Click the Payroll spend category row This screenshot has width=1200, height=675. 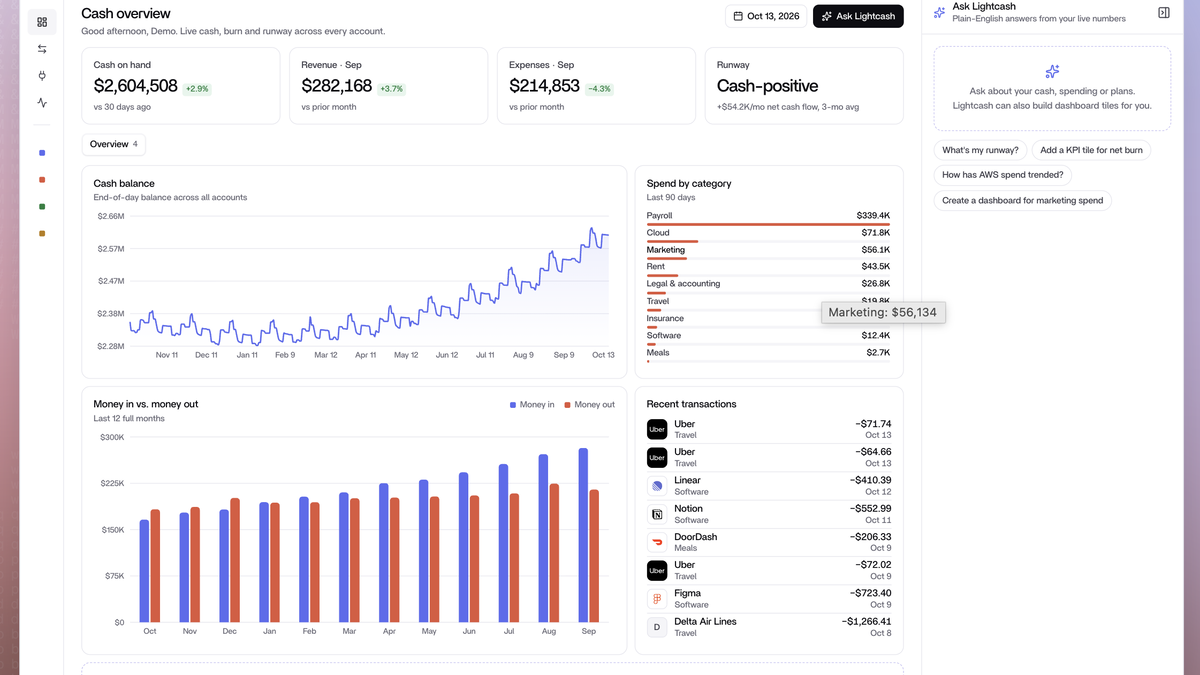click(x=768, y=218)
